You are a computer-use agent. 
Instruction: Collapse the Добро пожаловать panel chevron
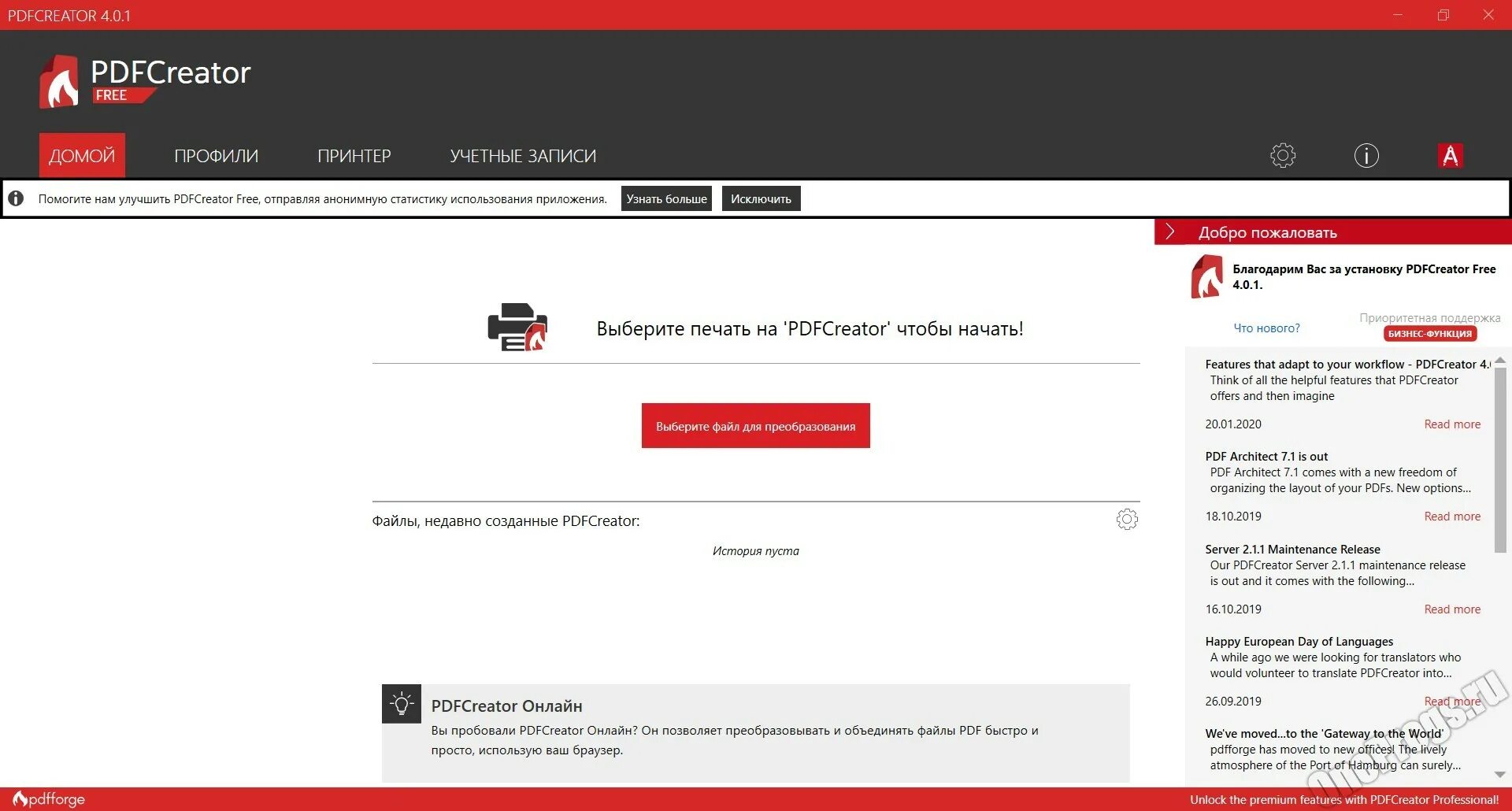(1170, 231)
